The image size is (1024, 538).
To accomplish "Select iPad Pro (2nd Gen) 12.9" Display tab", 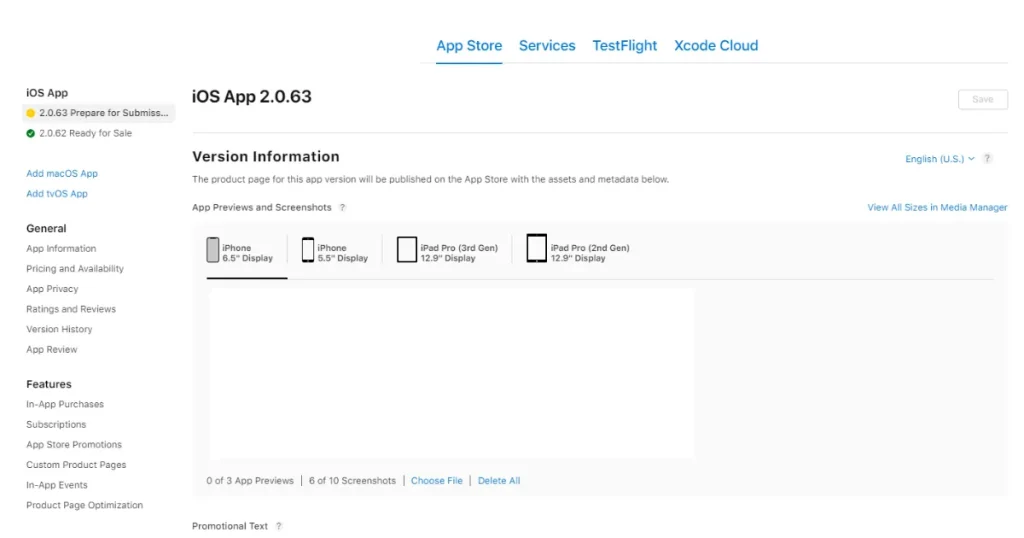I will [578, 251].
